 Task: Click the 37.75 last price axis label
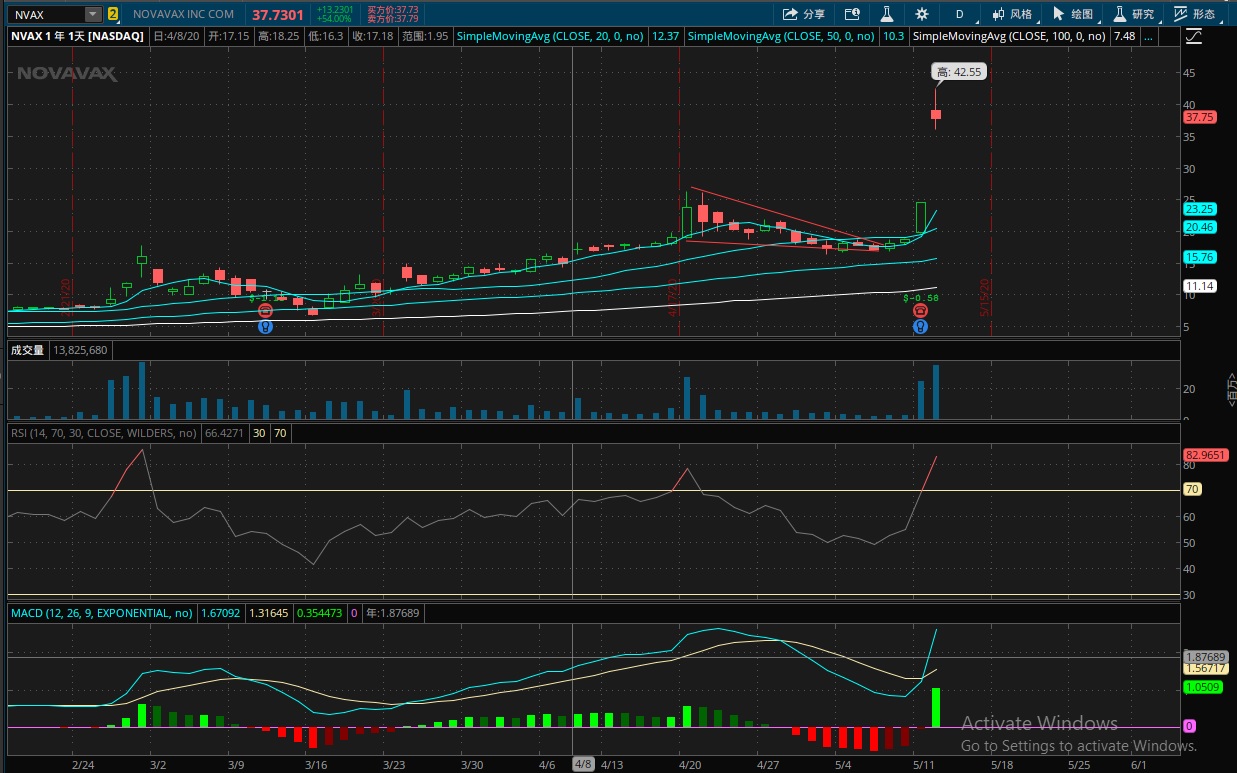1199,116
